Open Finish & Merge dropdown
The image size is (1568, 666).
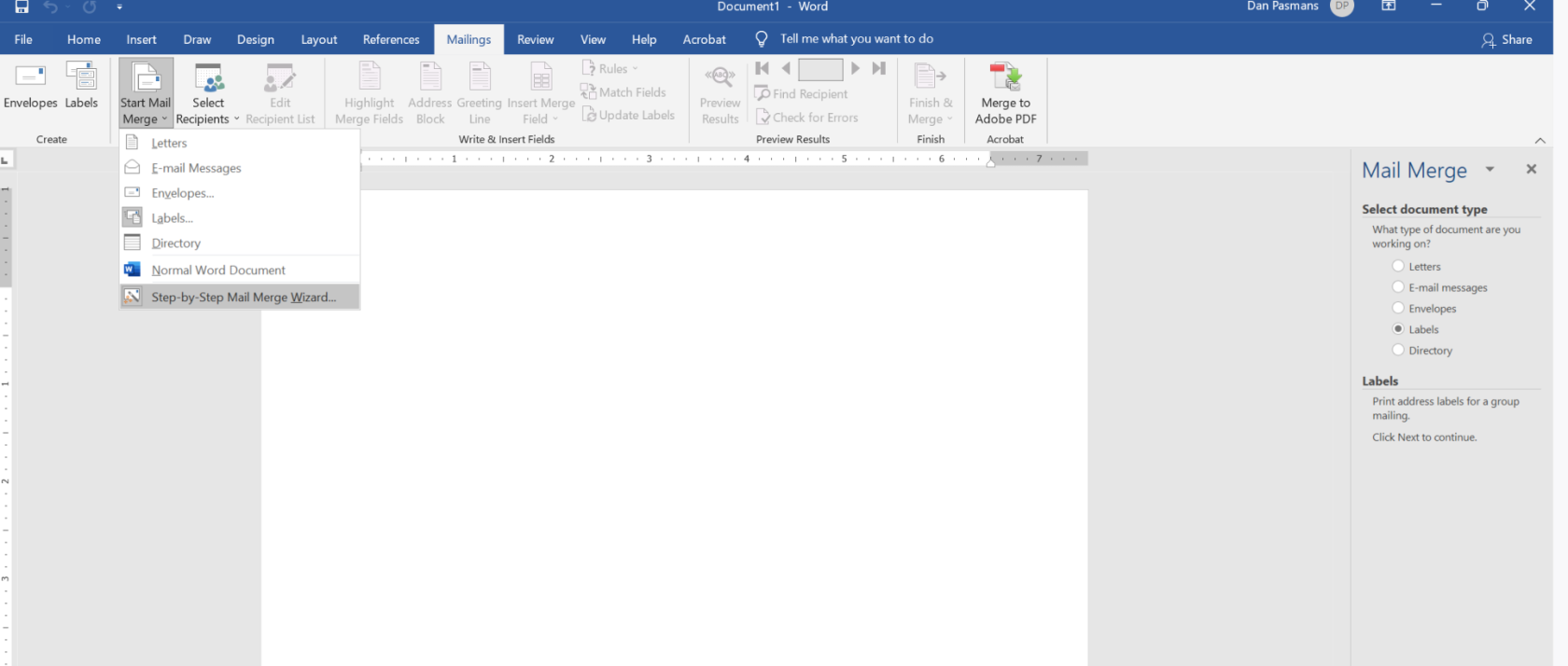coord(931,93)
